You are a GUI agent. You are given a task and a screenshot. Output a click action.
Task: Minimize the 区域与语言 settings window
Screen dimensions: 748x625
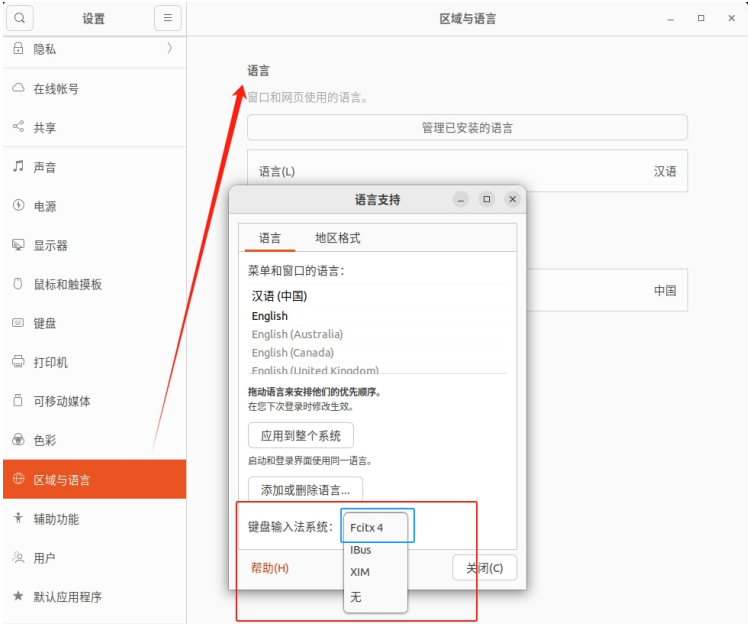[671, 19]
